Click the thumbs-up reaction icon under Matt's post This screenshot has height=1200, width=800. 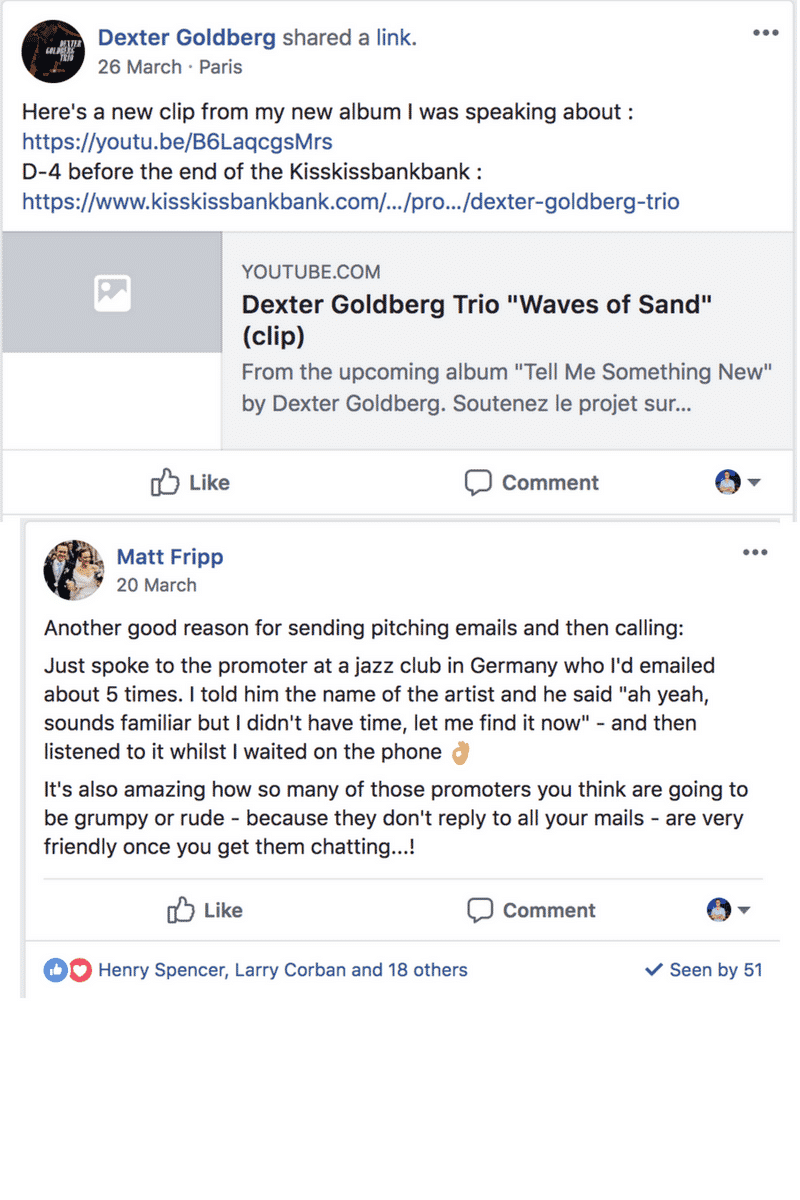click(x=56, y=969)
